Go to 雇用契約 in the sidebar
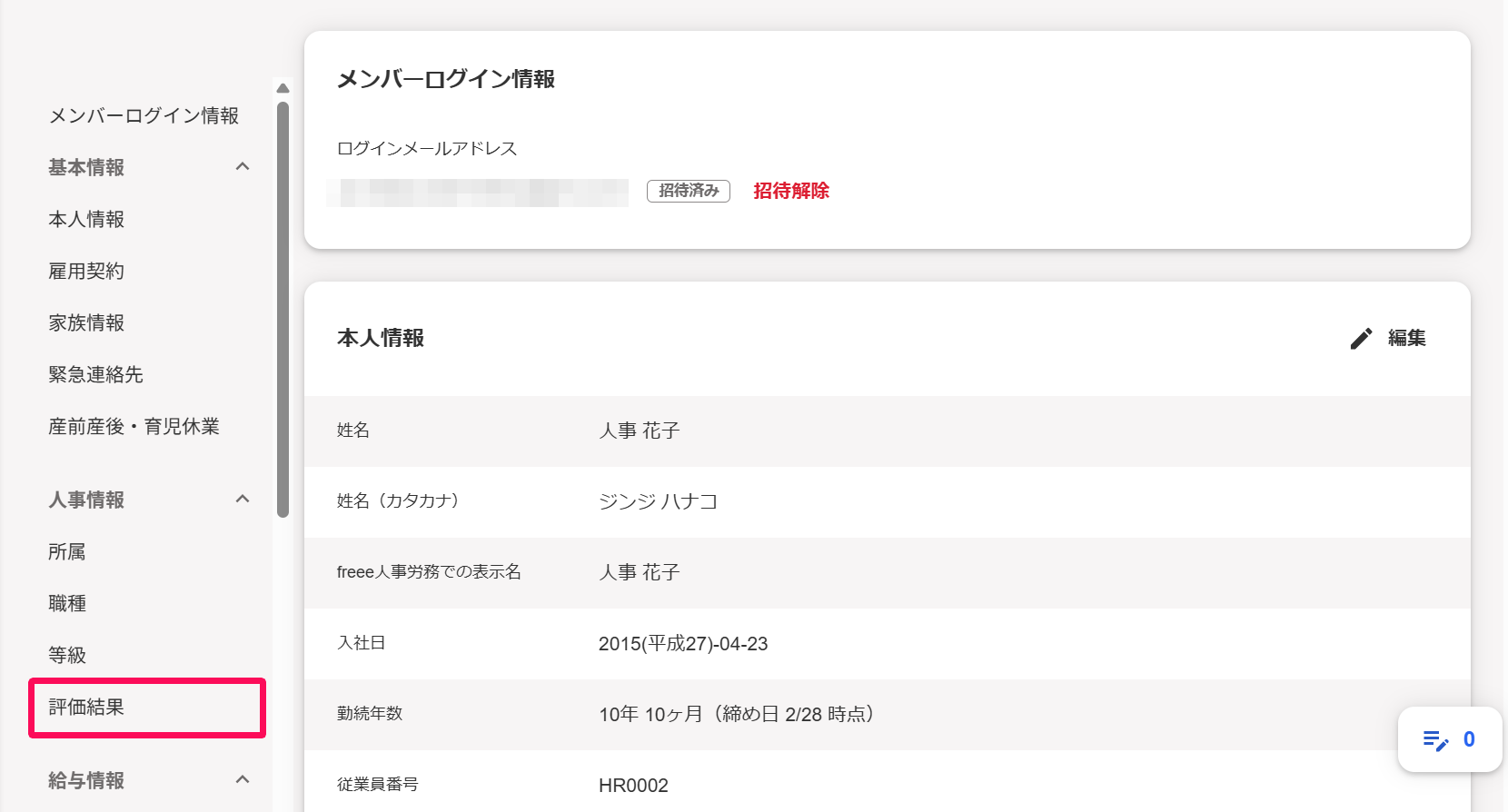Viewport: 1508px width, 812px height. coord(86,271)
